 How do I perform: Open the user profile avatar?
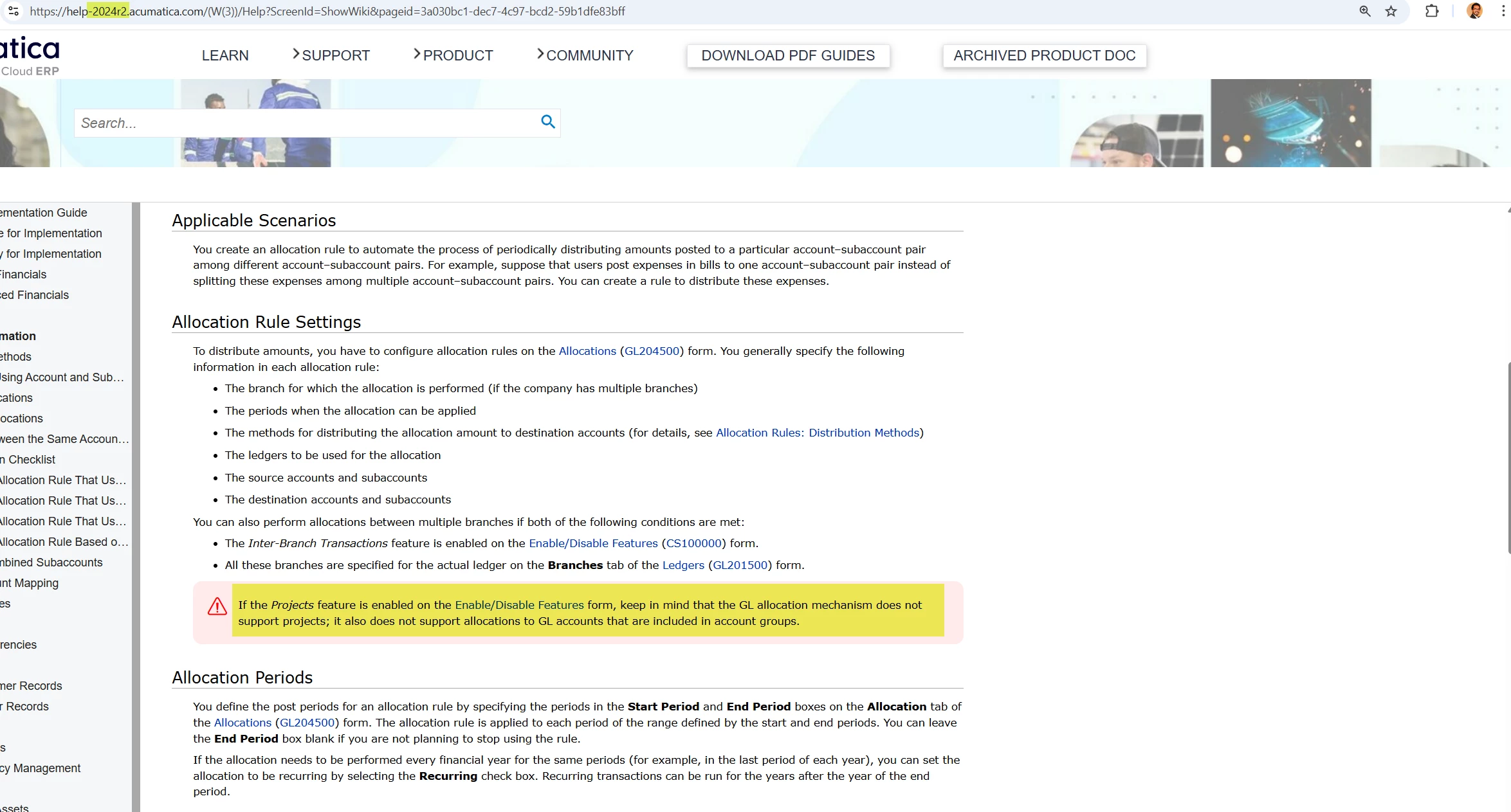click(x=1475, y=12)
